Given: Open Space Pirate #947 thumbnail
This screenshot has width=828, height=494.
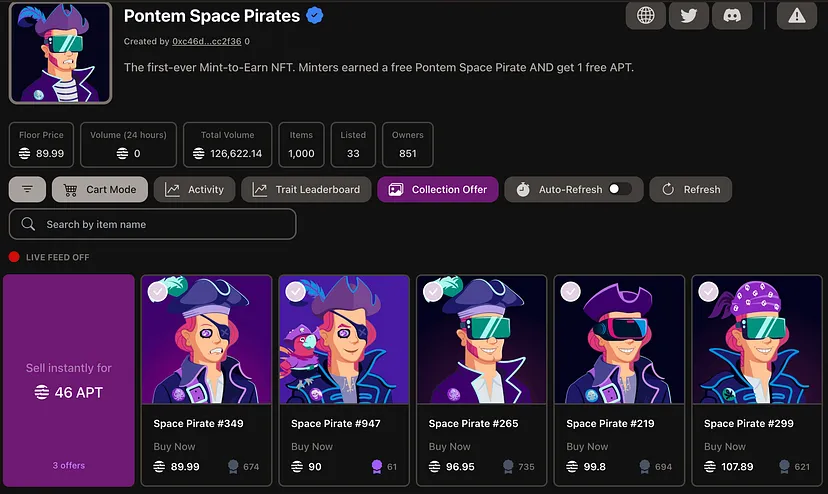Looking at the screenshot, I should point(344,340).
